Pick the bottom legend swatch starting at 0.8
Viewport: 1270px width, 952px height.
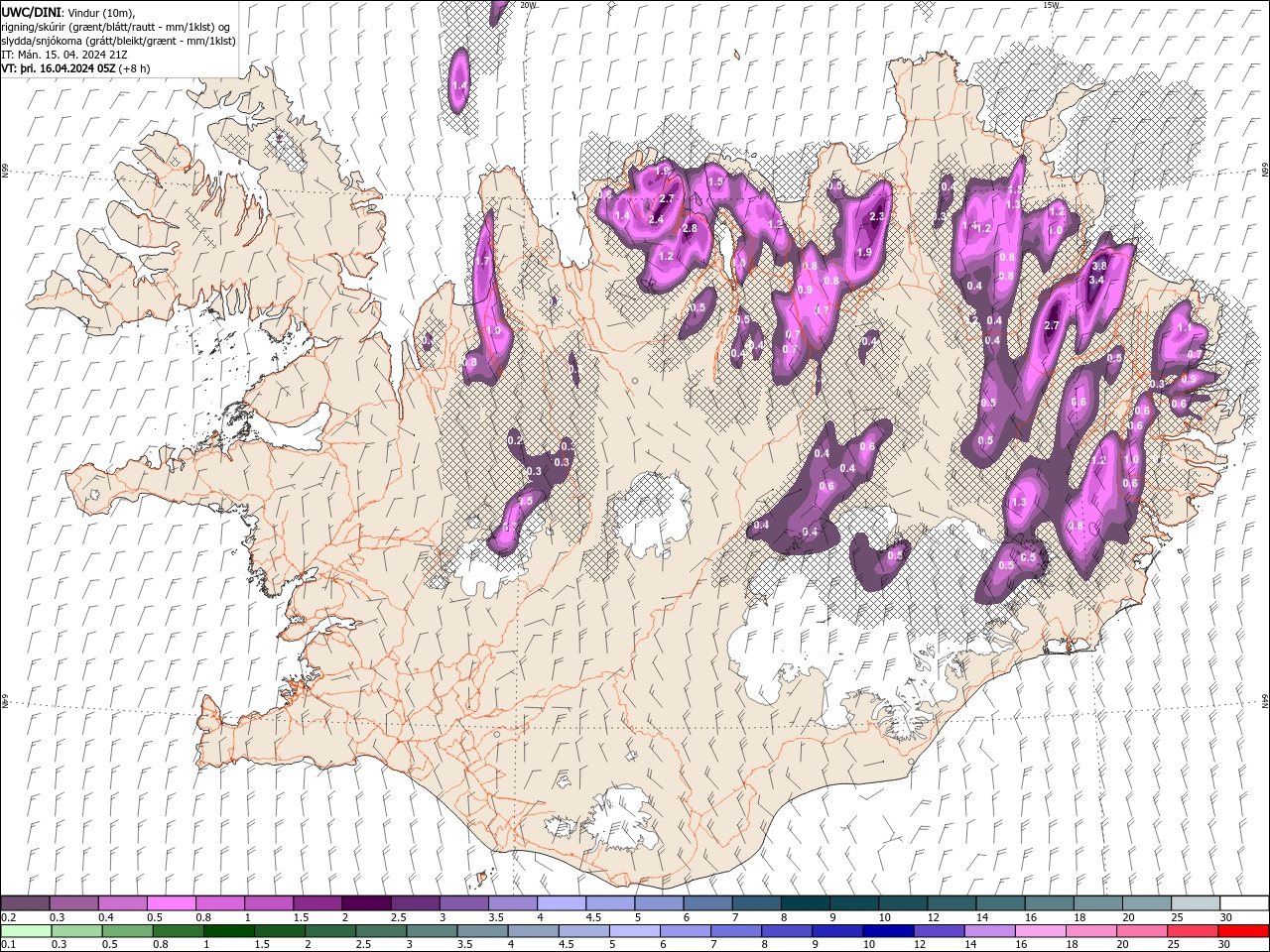[x=179, y=931]
